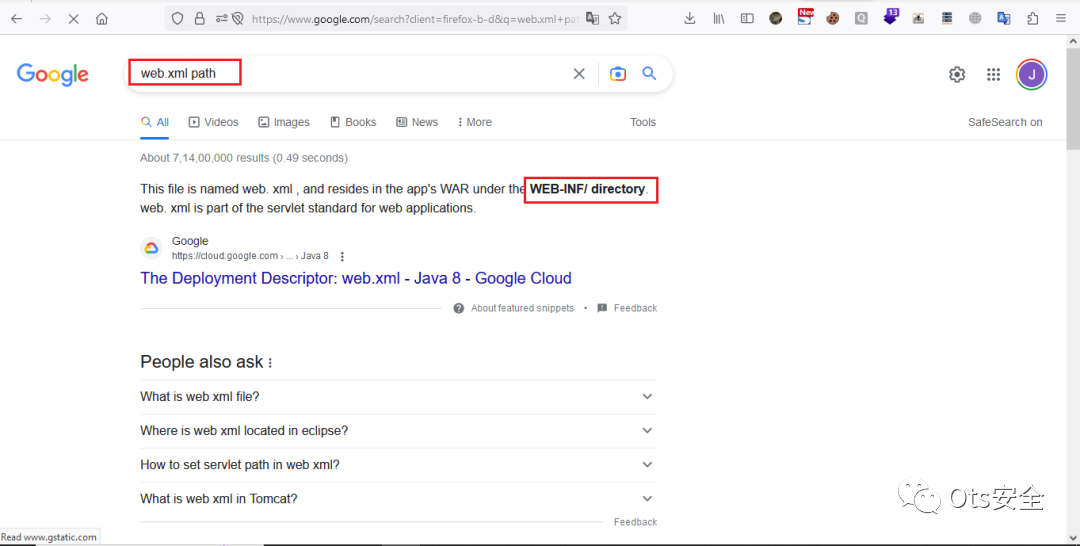Submit search with the magnifier button
Screen dimensions: 1080x546
[x=649, y=73]
